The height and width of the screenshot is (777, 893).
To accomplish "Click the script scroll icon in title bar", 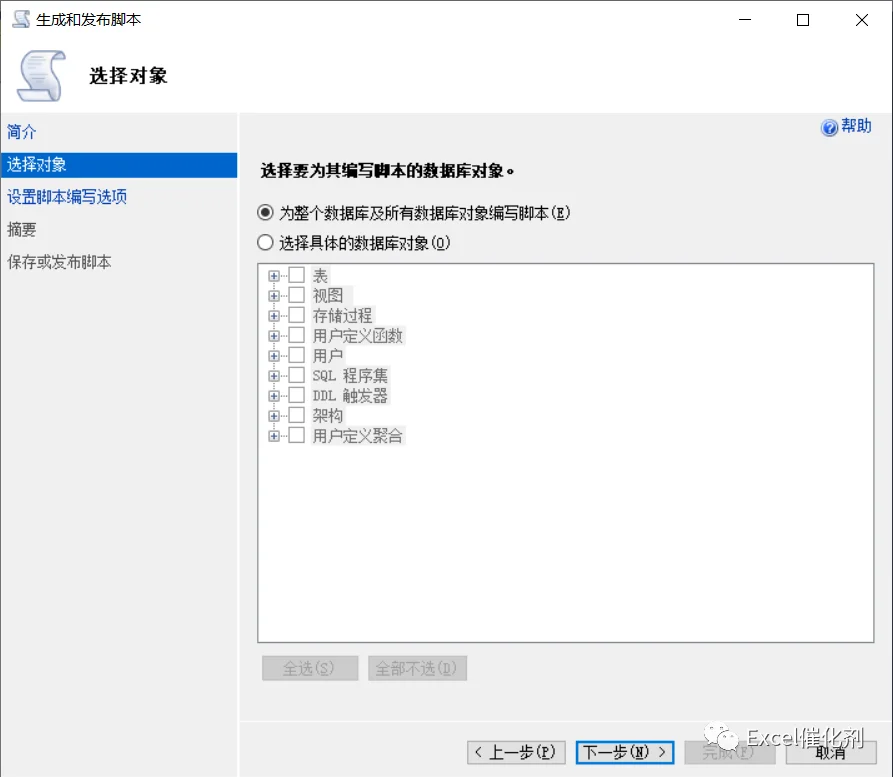I will [x=21, y=19].
